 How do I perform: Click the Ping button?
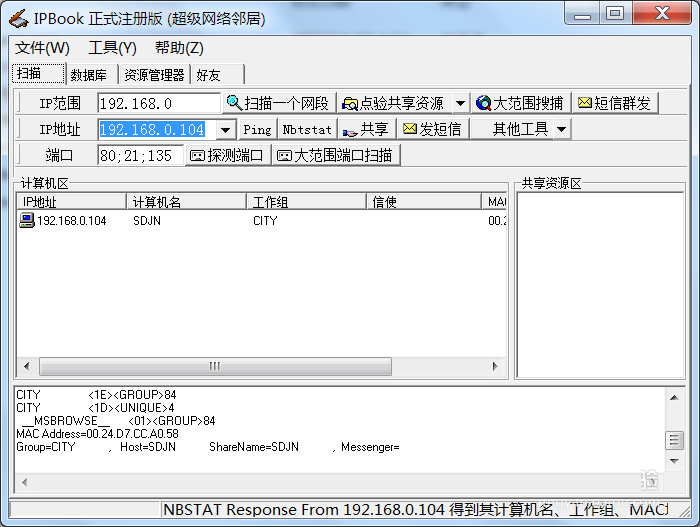click(258, 130)
